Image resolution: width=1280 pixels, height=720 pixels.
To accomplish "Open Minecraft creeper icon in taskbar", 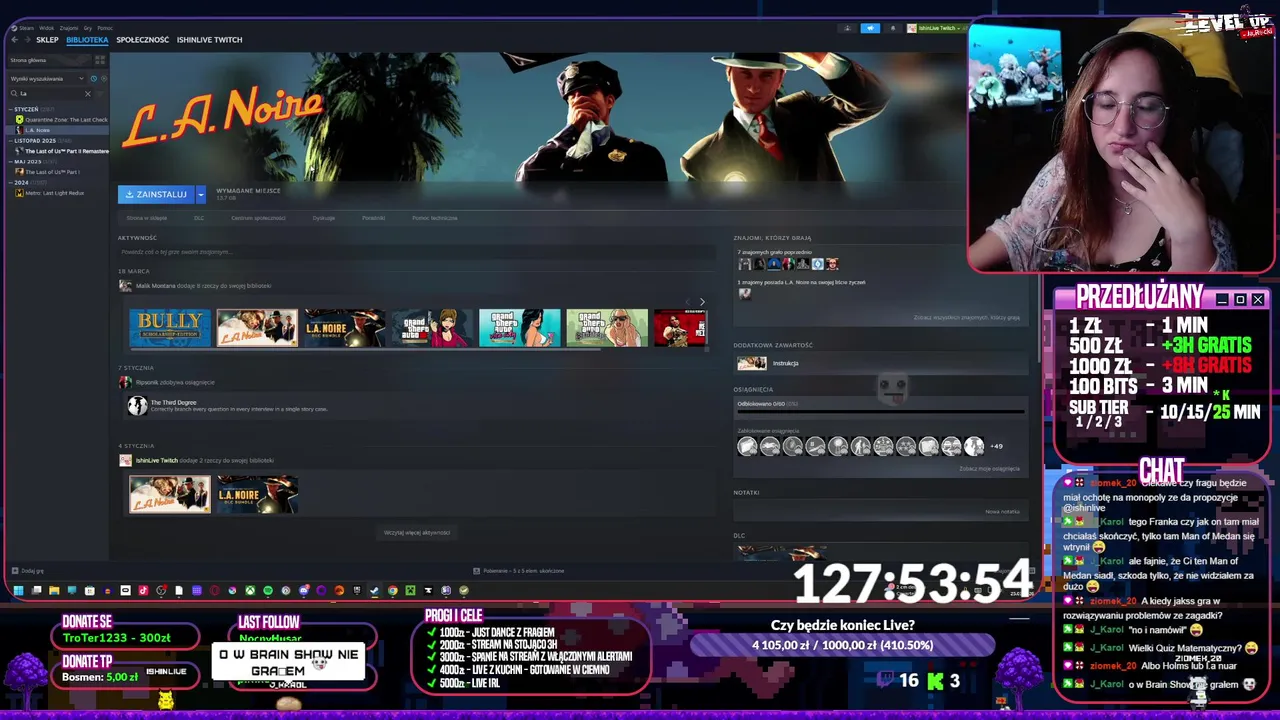I will click(410, 590).
